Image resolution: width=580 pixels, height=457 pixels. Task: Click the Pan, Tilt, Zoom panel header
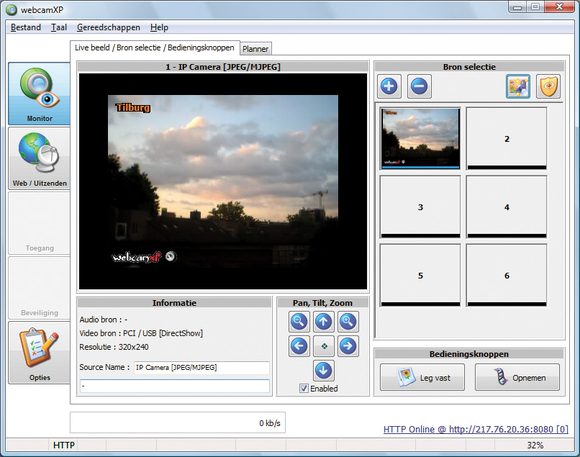pyautogui.click(x=323, y=303)
